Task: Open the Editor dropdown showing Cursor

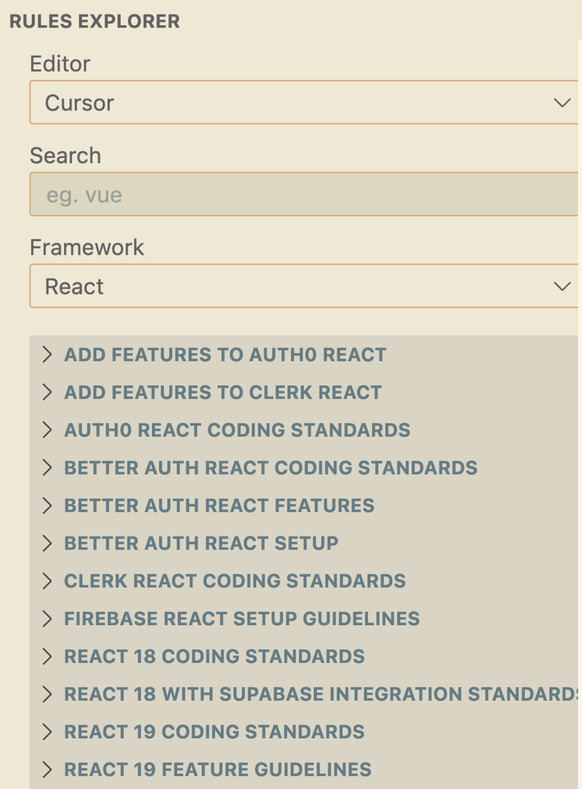Action: (x=304, y=102)
